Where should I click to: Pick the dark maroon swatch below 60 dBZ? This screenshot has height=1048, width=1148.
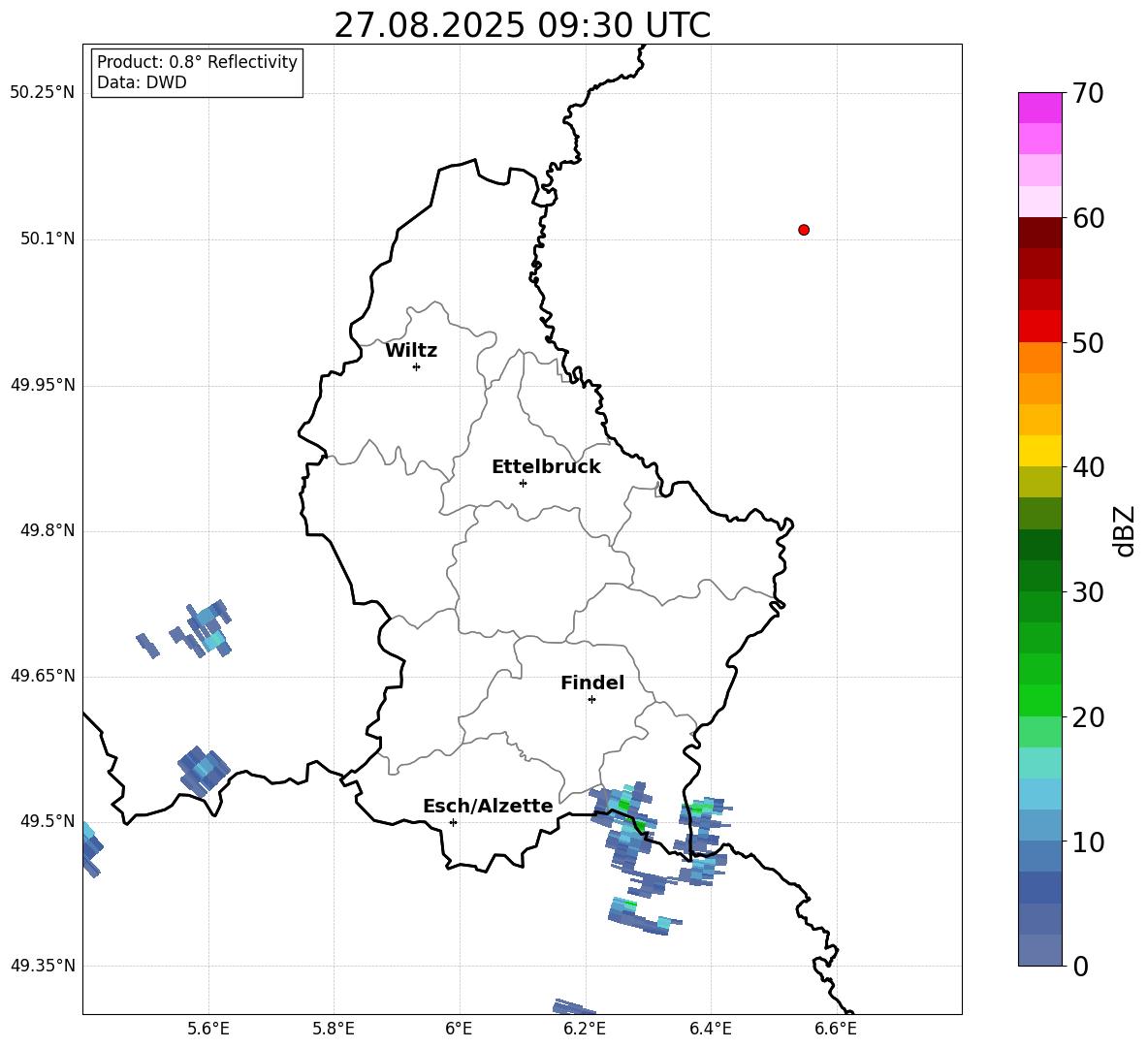tap(1039, 233)
